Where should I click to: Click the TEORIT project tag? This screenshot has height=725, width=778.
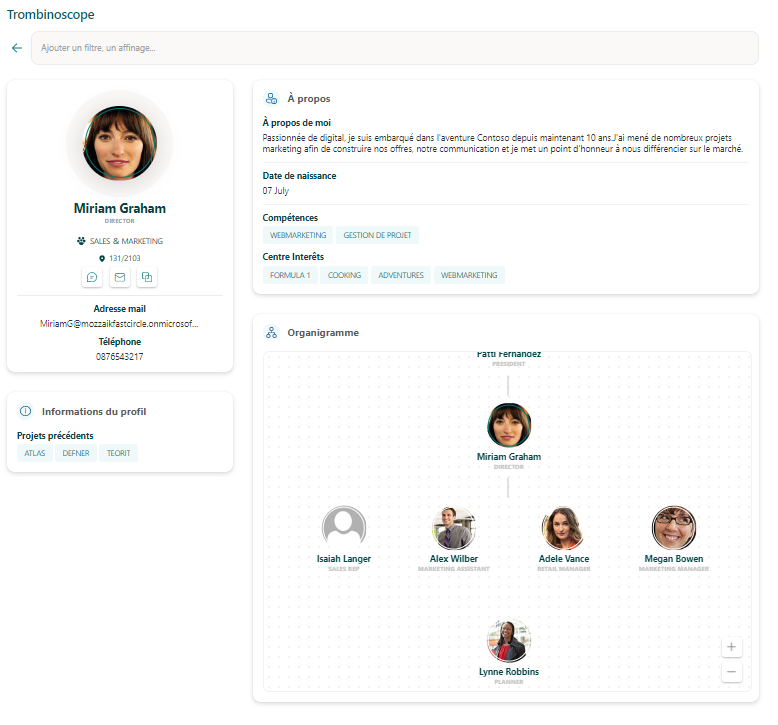pos(119,453)
